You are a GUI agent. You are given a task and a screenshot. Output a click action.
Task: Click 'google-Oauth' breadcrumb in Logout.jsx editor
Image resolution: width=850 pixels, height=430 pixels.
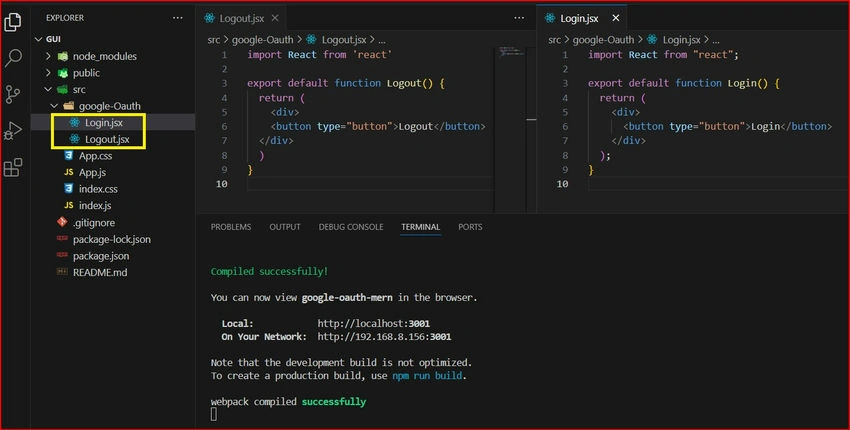pos(262,40)
